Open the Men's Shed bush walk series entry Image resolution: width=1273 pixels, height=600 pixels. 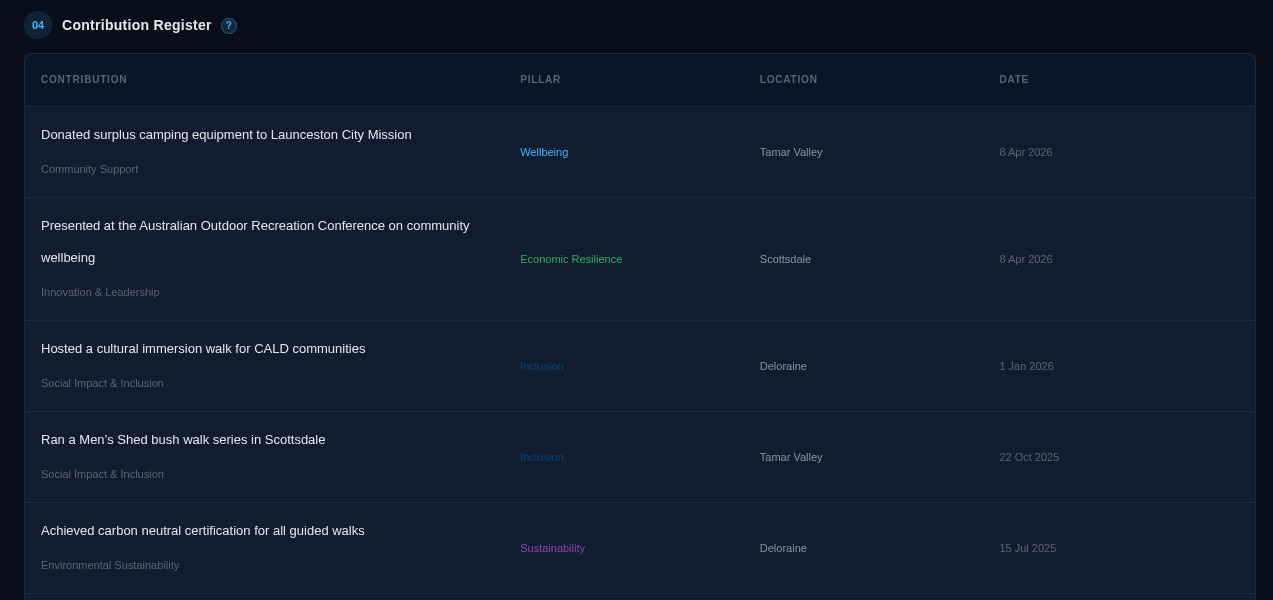[183, 440]
